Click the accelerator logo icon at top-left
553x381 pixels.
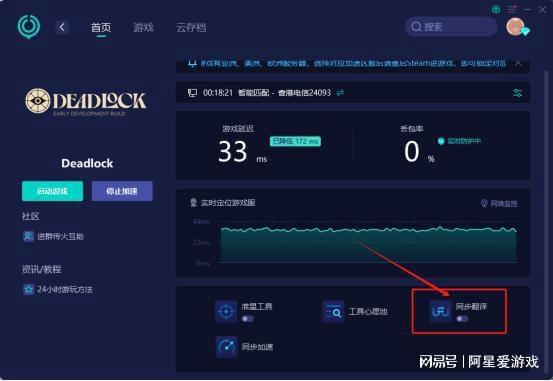[x=29, y=26]
